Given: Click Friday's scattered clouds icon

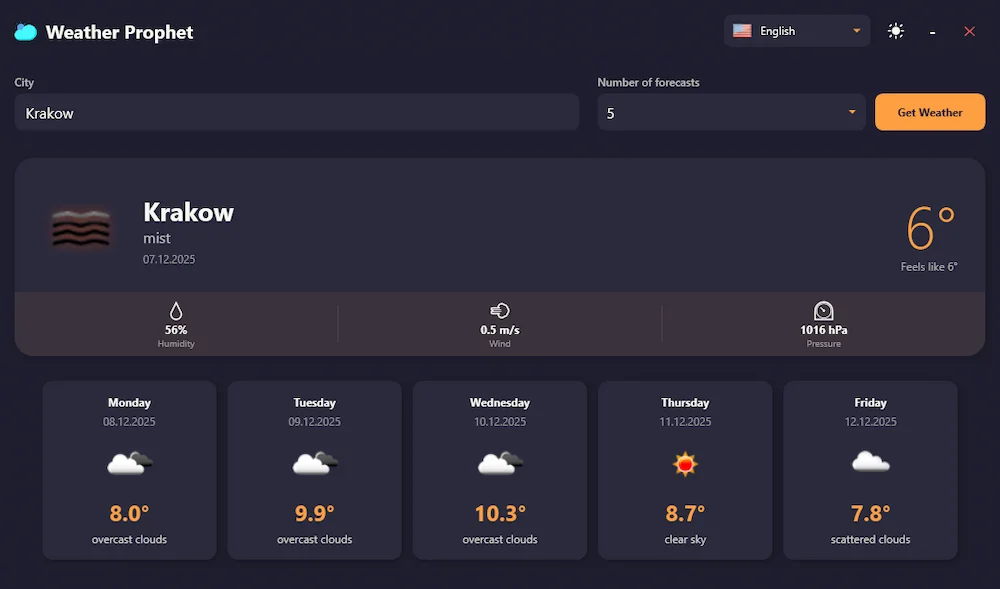Looking at the screenshot, I should (x=869, y=462).
